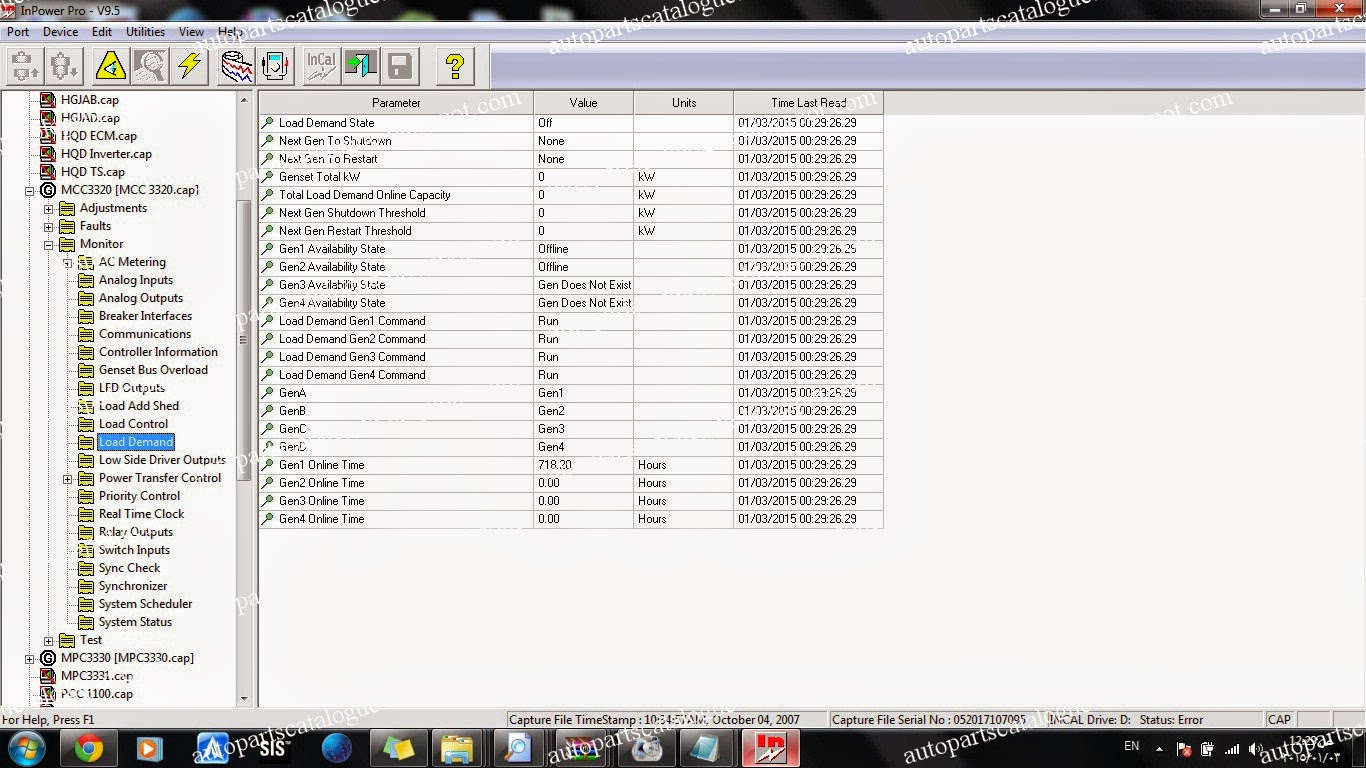Open the Utilities menu
The height and width of the screenshot is (768, 1366).
145,32
